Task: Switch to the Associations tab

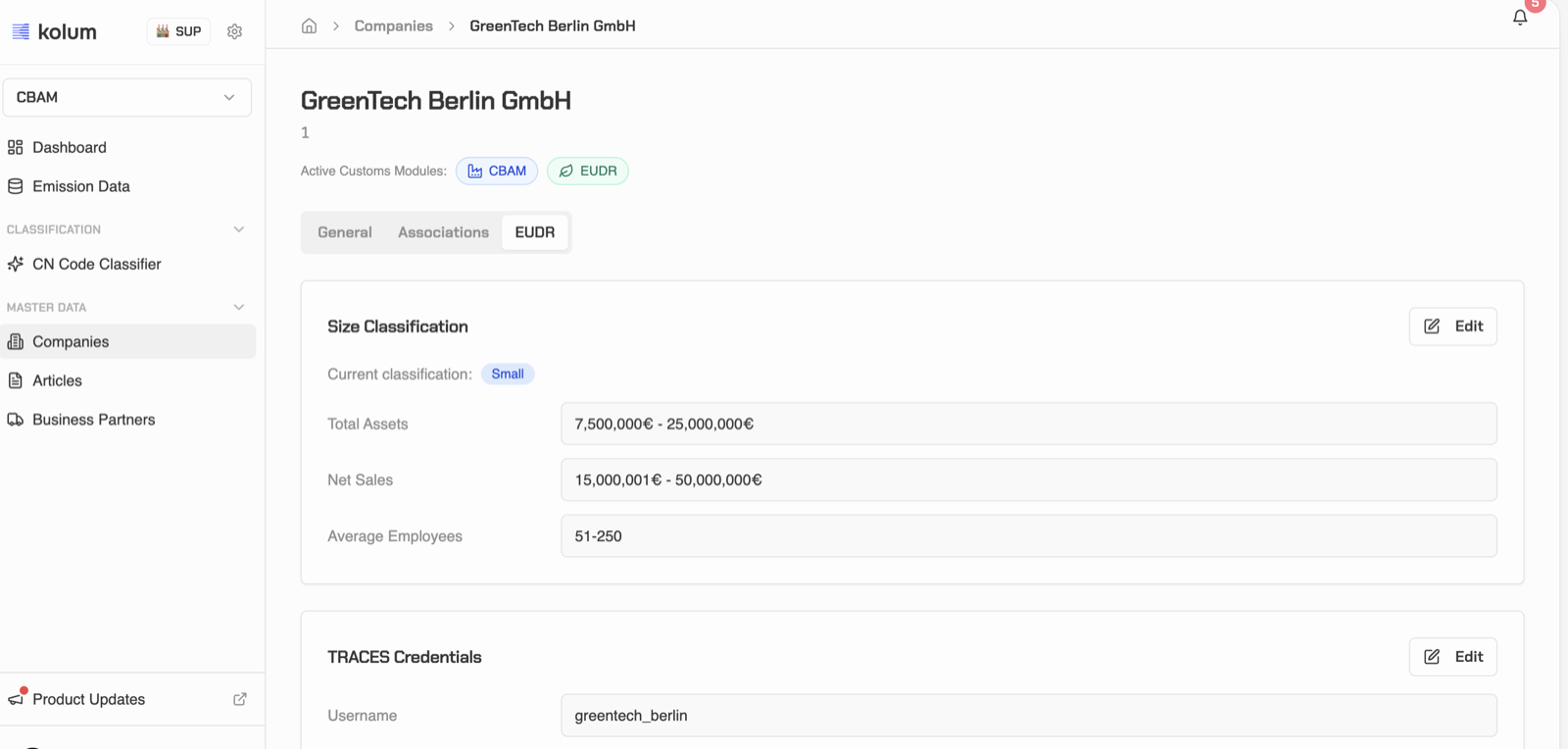Action: click(x=443, y=232)
